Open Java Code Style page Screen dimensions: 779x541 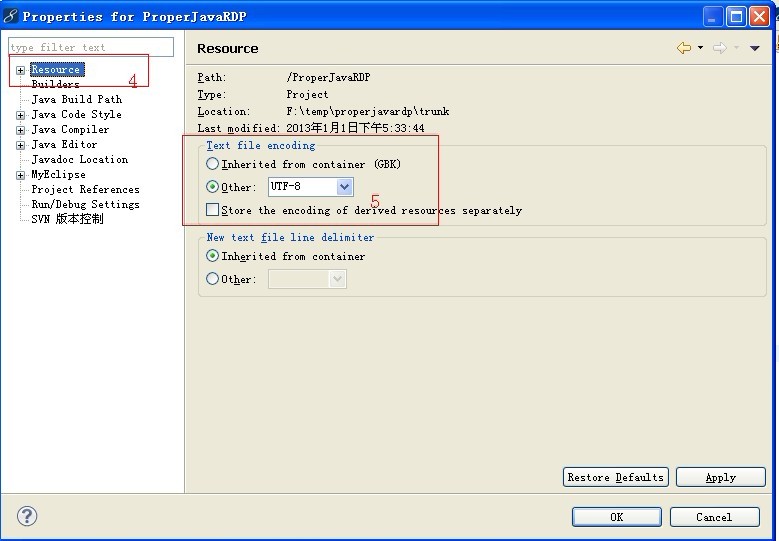(x=76, y=114)
